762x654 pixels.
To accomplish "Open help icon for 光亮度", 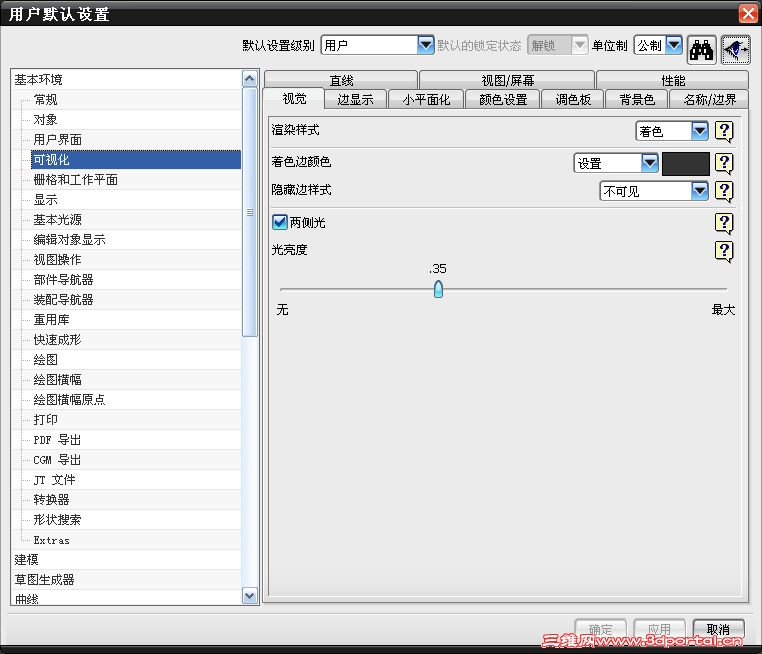I will (x=724, y=251).
